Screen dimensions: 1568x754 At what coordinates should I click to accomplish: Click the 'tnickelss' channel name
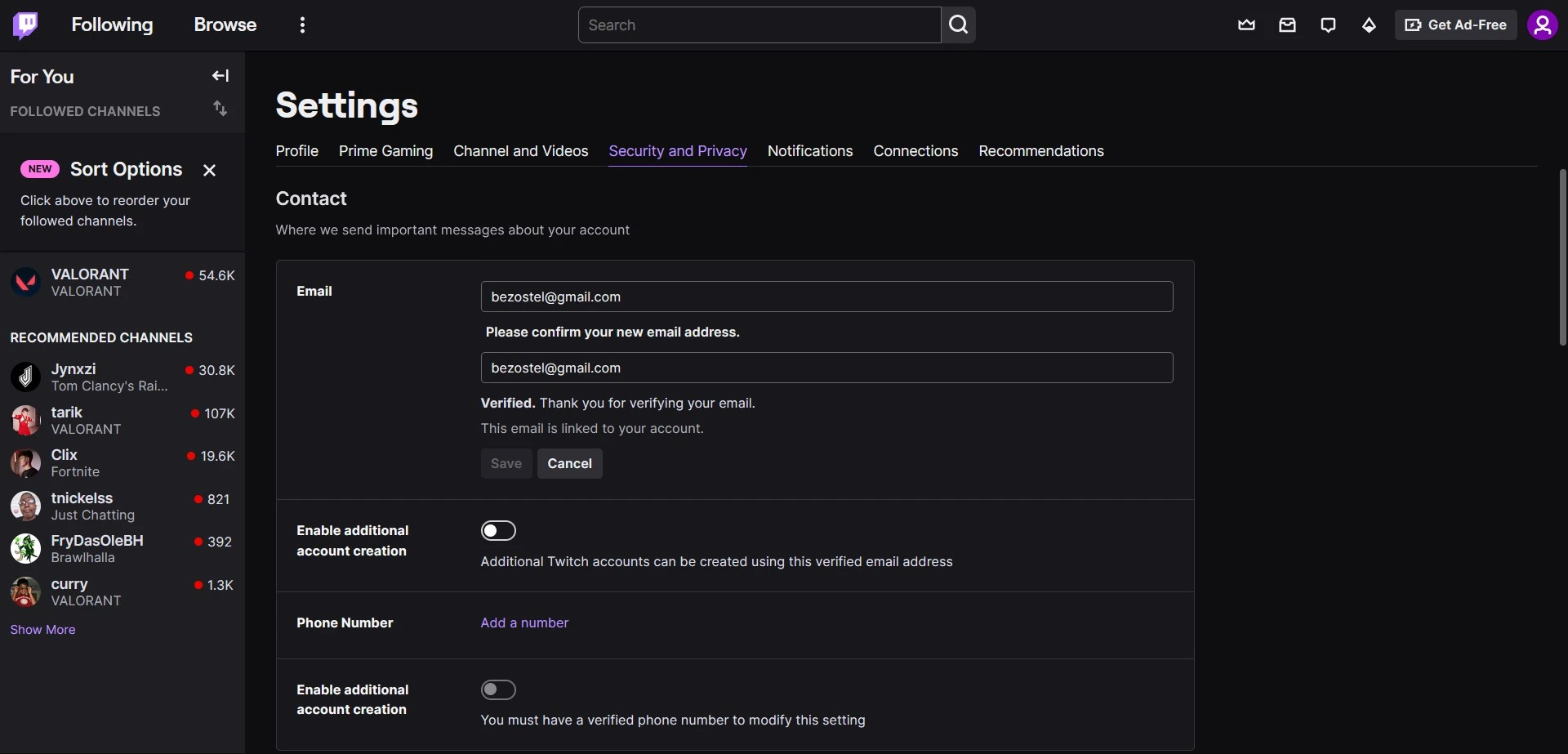[82, 498]
